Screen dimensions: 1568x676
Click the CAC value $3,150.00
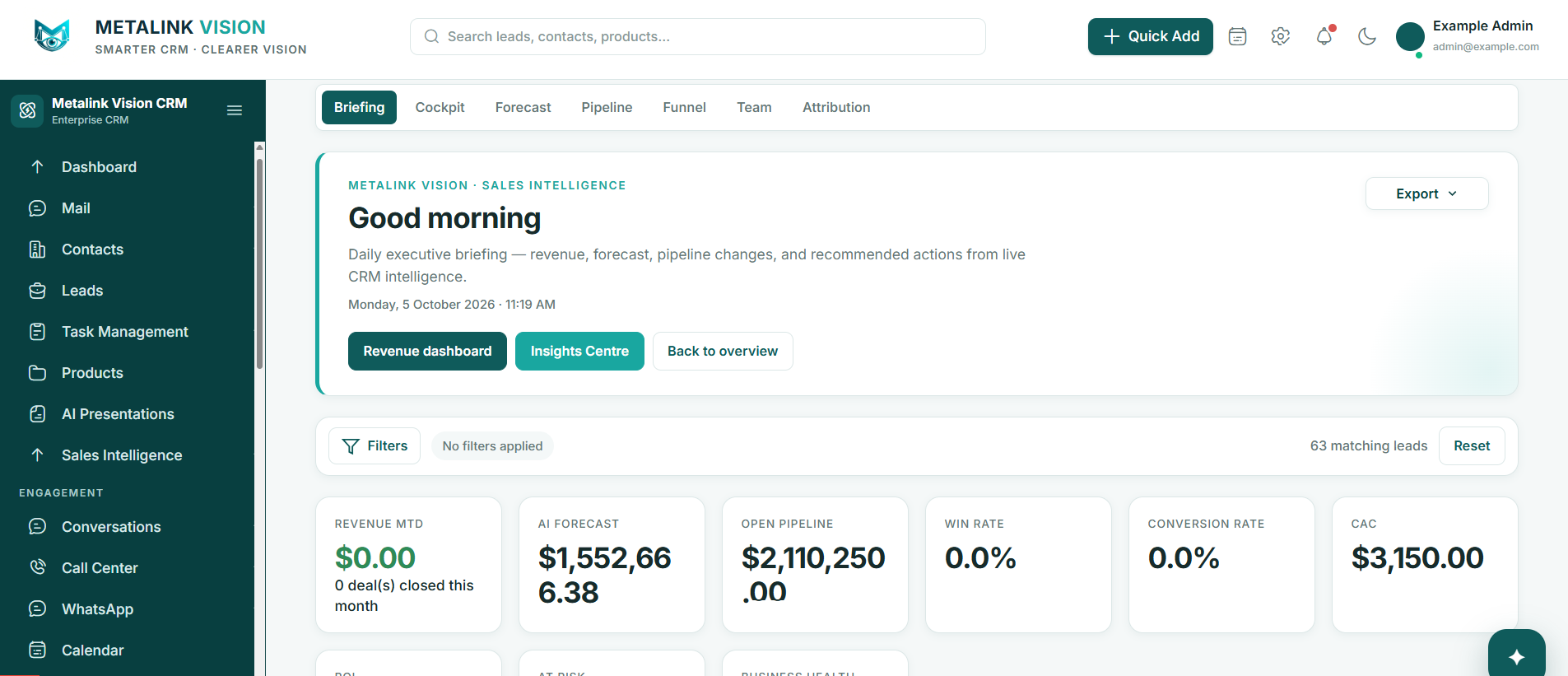coord(1417,558)
